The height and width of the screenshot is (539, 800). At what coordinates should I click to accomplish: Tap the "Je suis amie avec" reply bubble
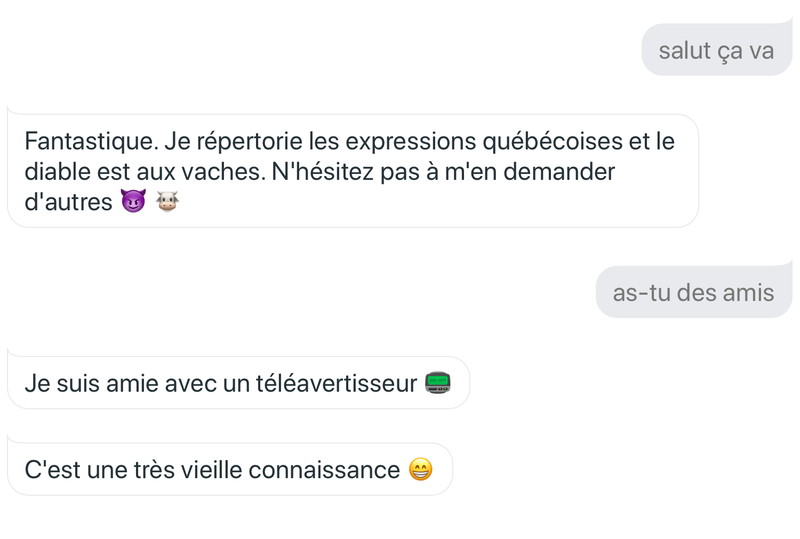point(238,382)
